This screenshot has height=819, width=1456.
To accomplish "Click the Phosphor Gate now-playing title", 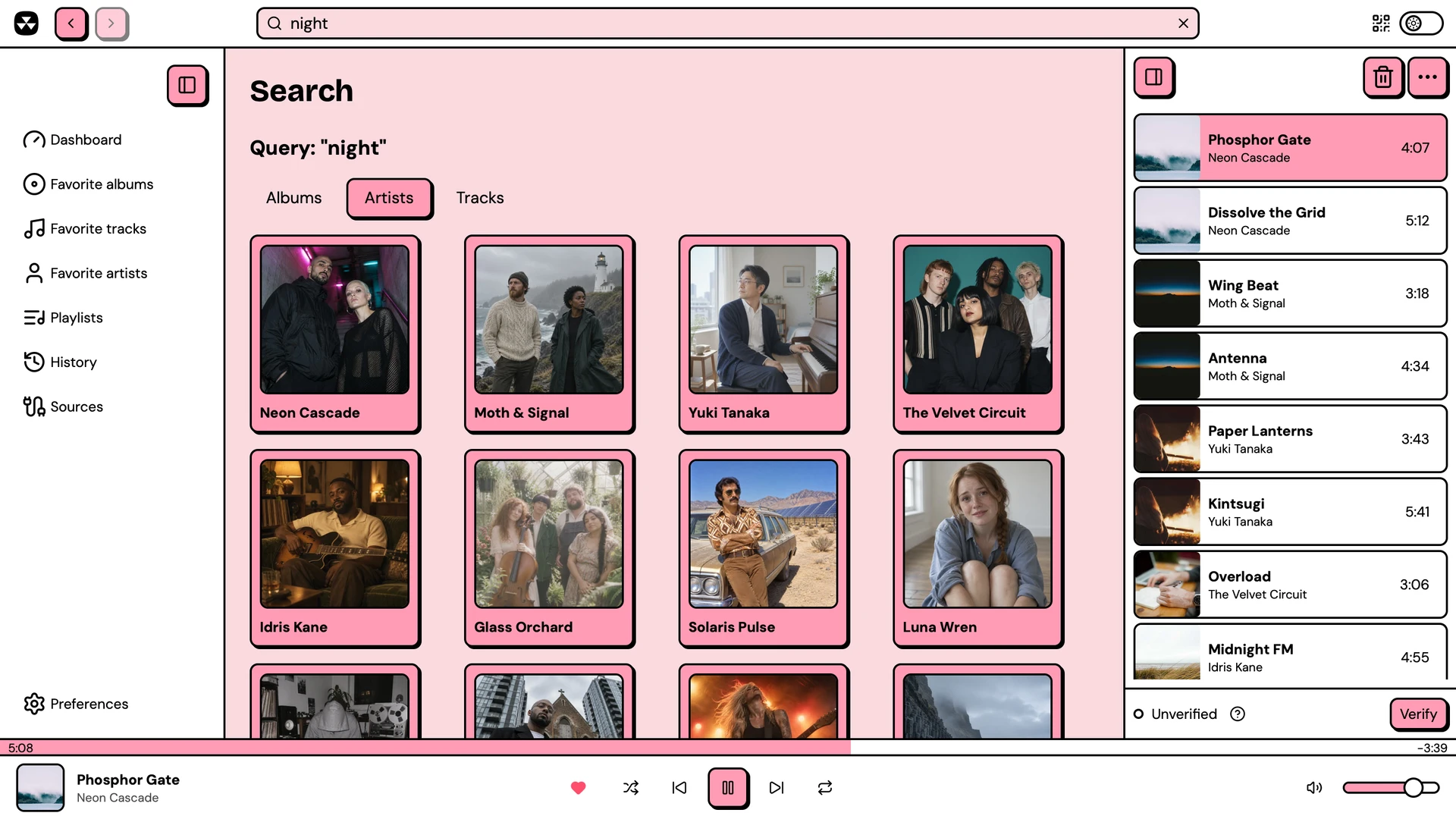I will click(x=128, y=780).
